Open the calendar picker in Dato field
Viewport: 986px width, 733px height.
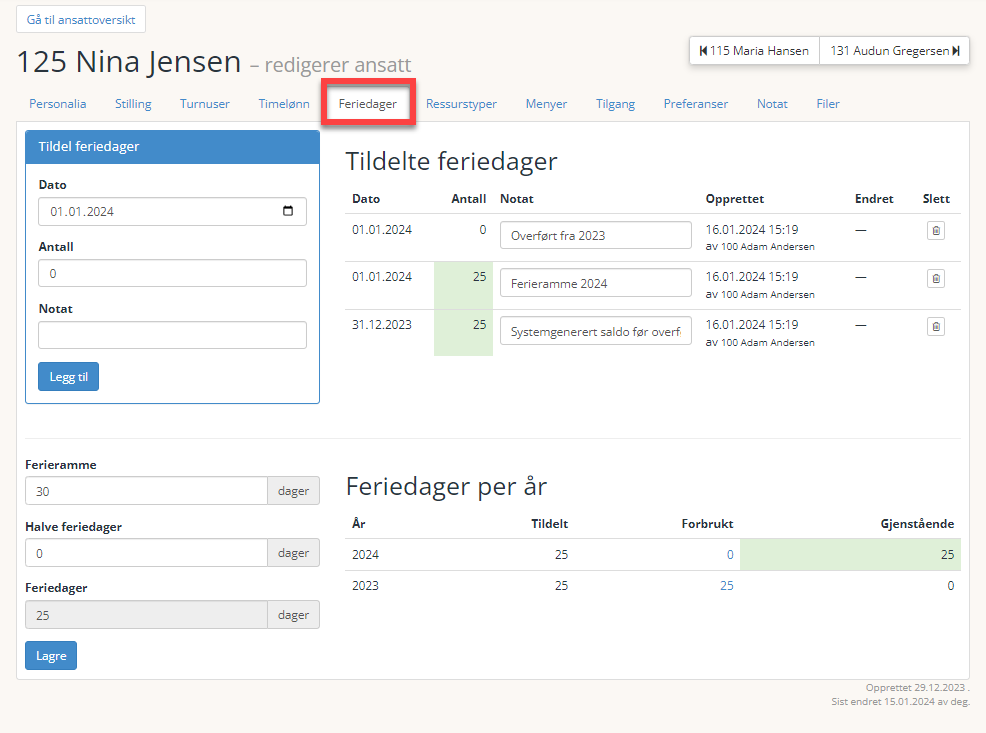[x=288, y=211]
